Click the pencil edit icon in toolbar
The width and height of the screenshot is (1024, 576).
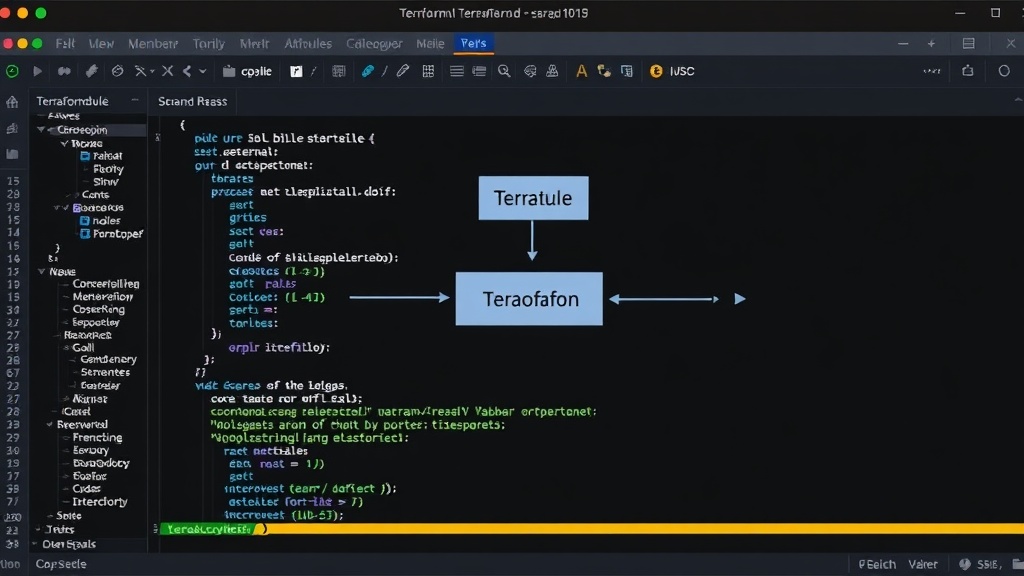pos(403,71)
